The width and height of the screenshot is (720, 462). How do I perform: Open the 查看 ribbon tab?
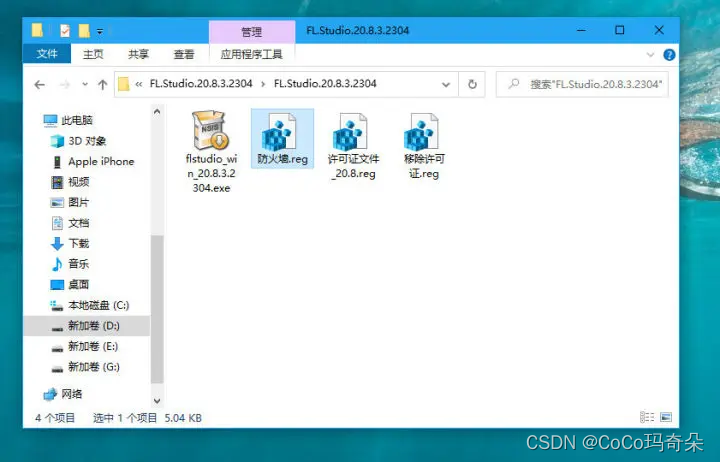point(184,54)
